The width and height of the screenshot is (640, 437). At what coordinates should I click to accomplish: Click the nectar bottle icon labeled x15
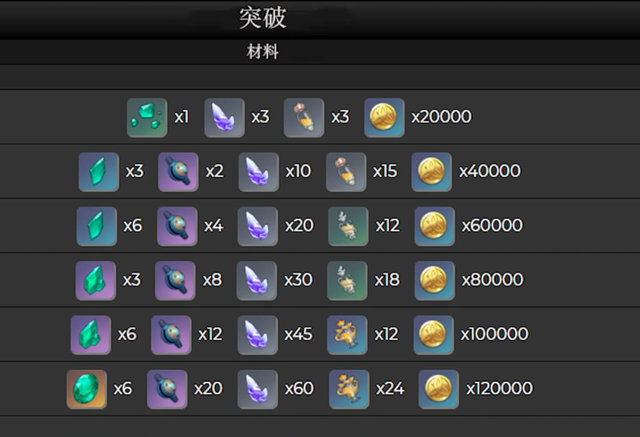coord(346,172)
